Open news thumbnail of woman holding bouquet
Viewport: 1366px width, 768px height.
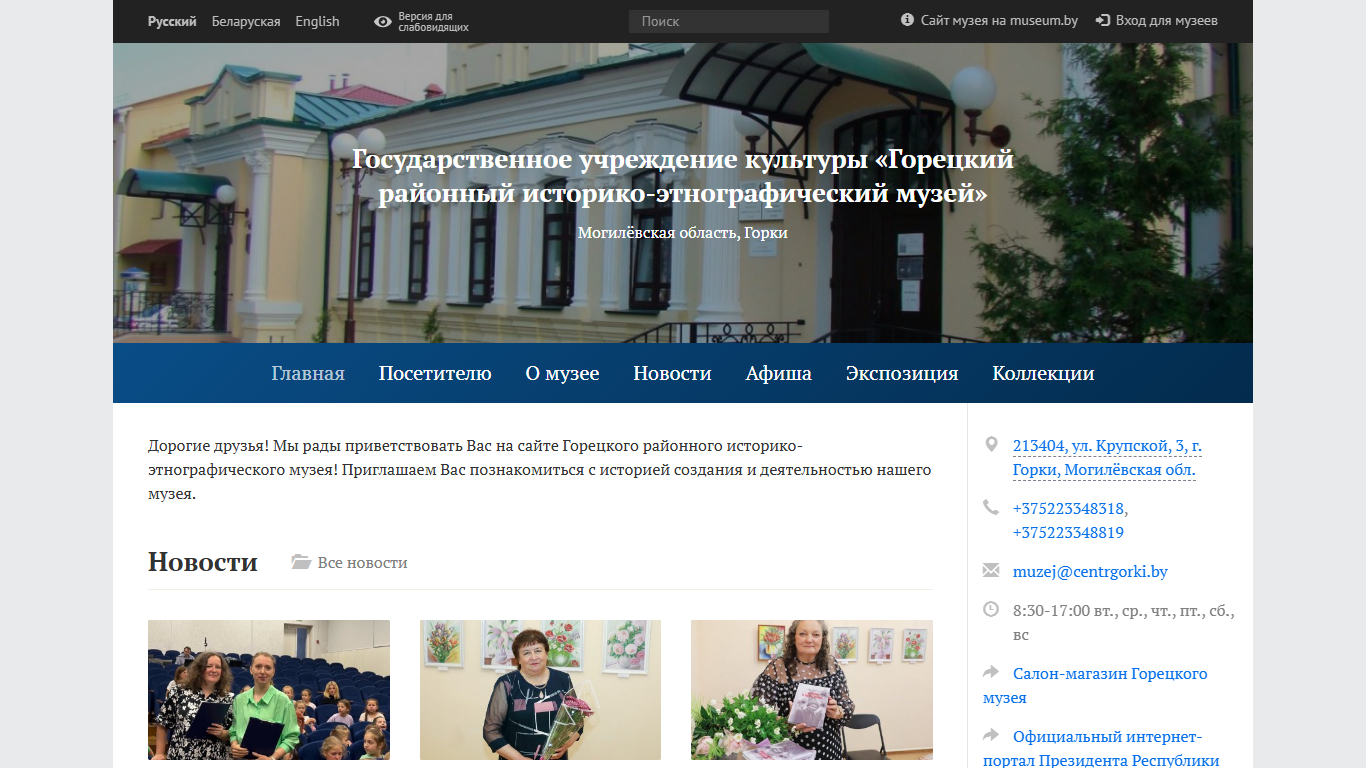click(x=540, y=690)
